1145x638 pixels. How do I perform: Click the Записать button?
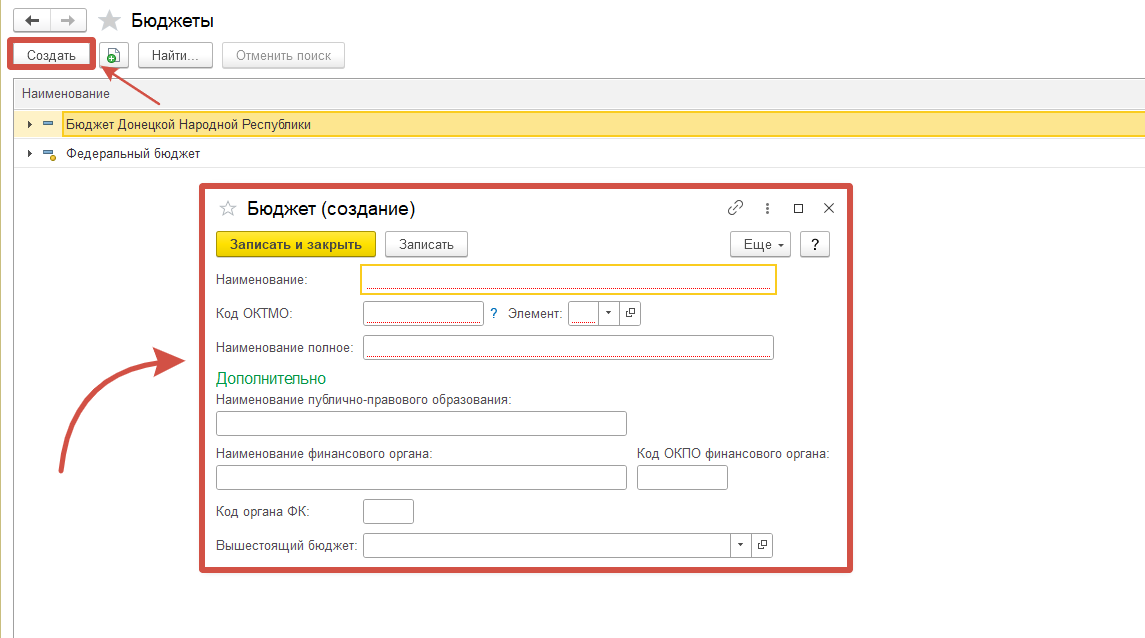(426, 245)
